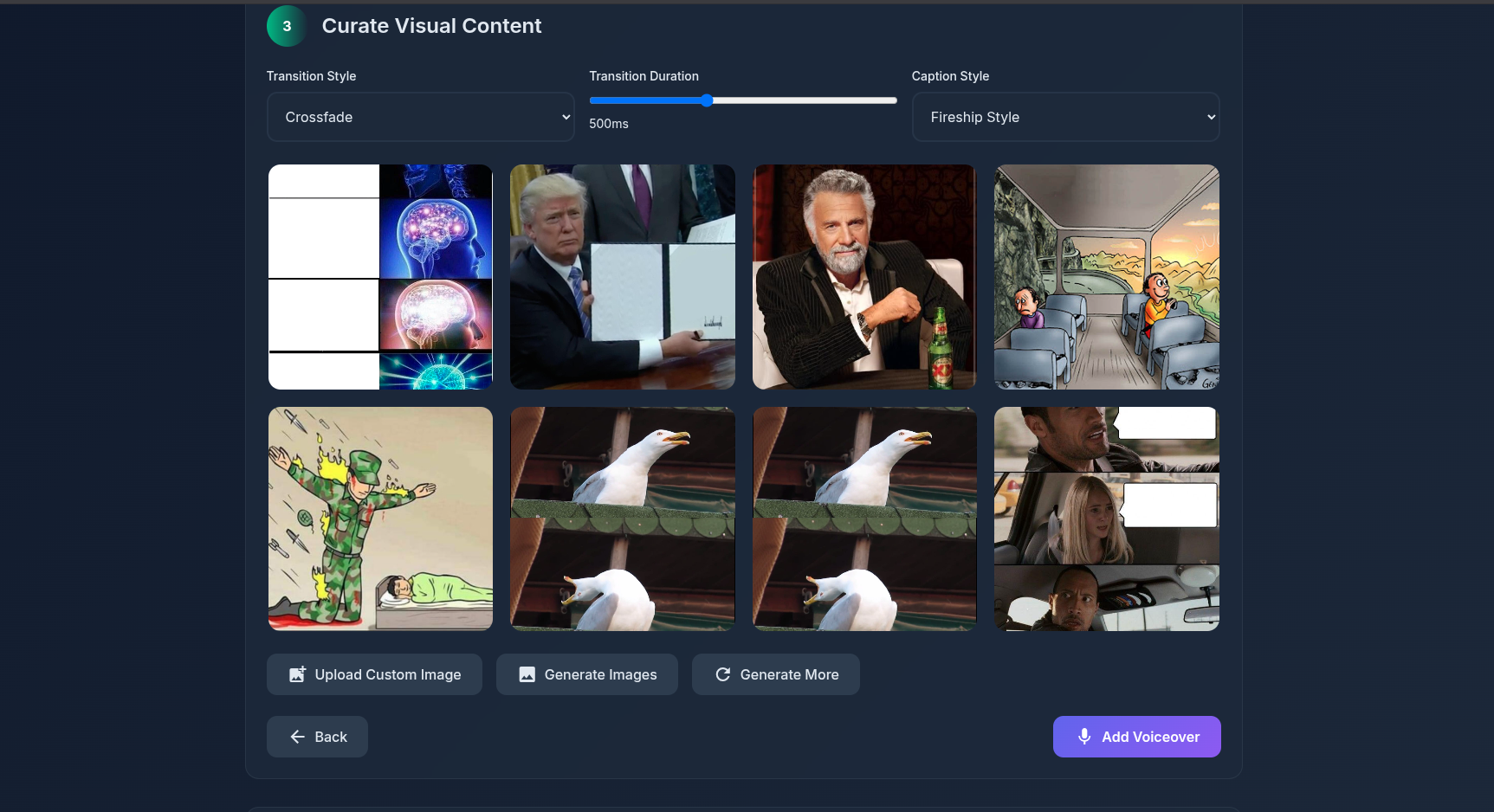Image resolution: width=1494 pixels, height=812 pixels.
Task: Select the expanding brain meme thumbnail
Action: [x=380, y=277]
